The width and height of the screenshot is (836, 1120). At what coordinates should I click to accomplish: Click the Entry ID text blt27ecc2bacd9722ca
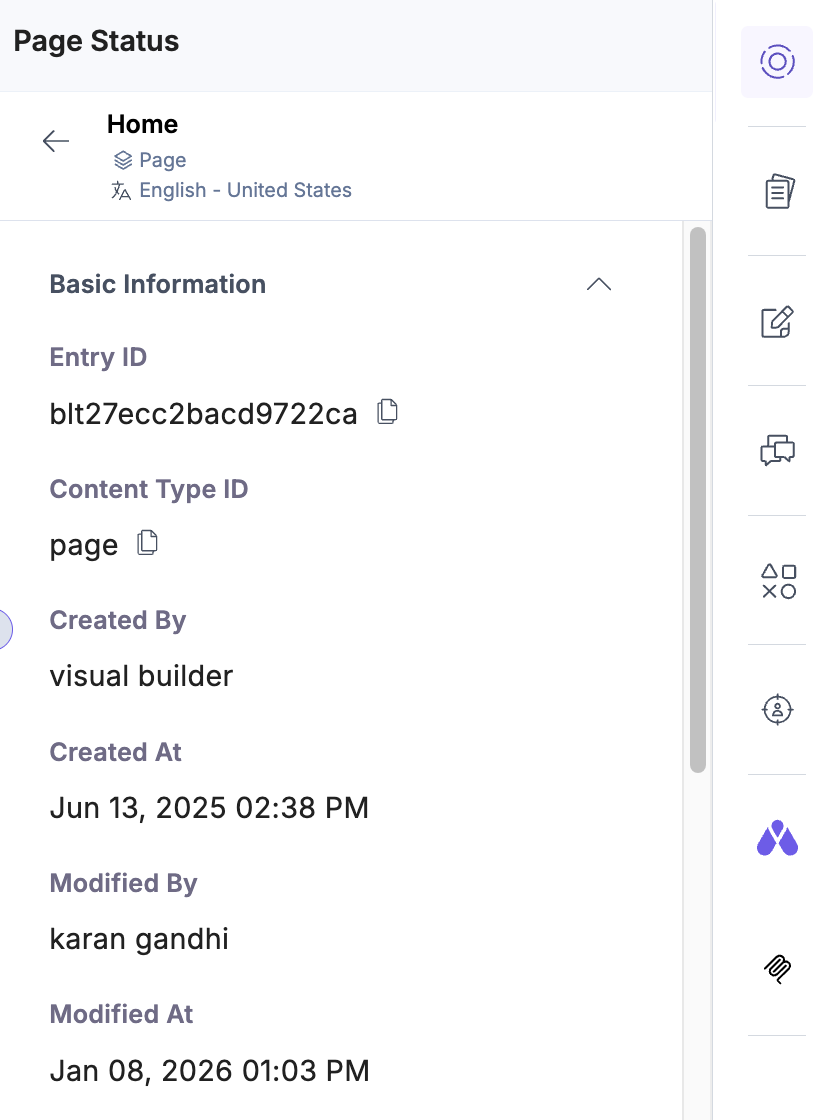click(203, 414)
